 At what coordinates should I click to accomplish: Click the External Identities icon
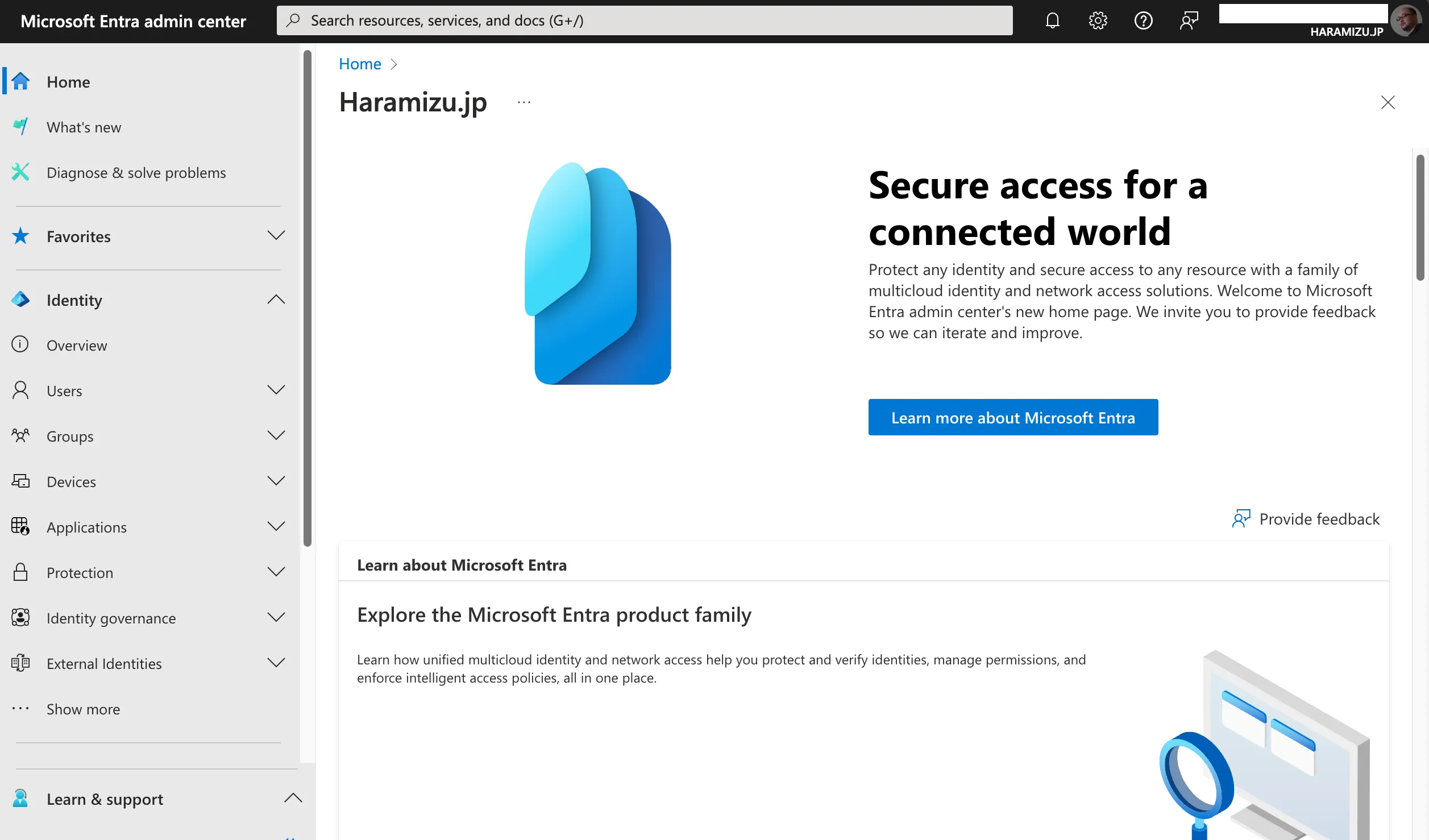pos(20,663)
